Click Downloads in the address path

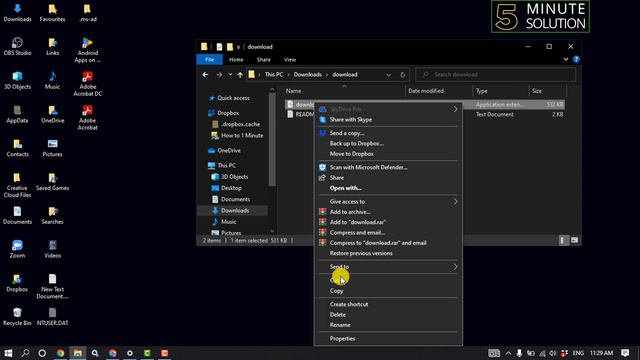tap(307, 75)
